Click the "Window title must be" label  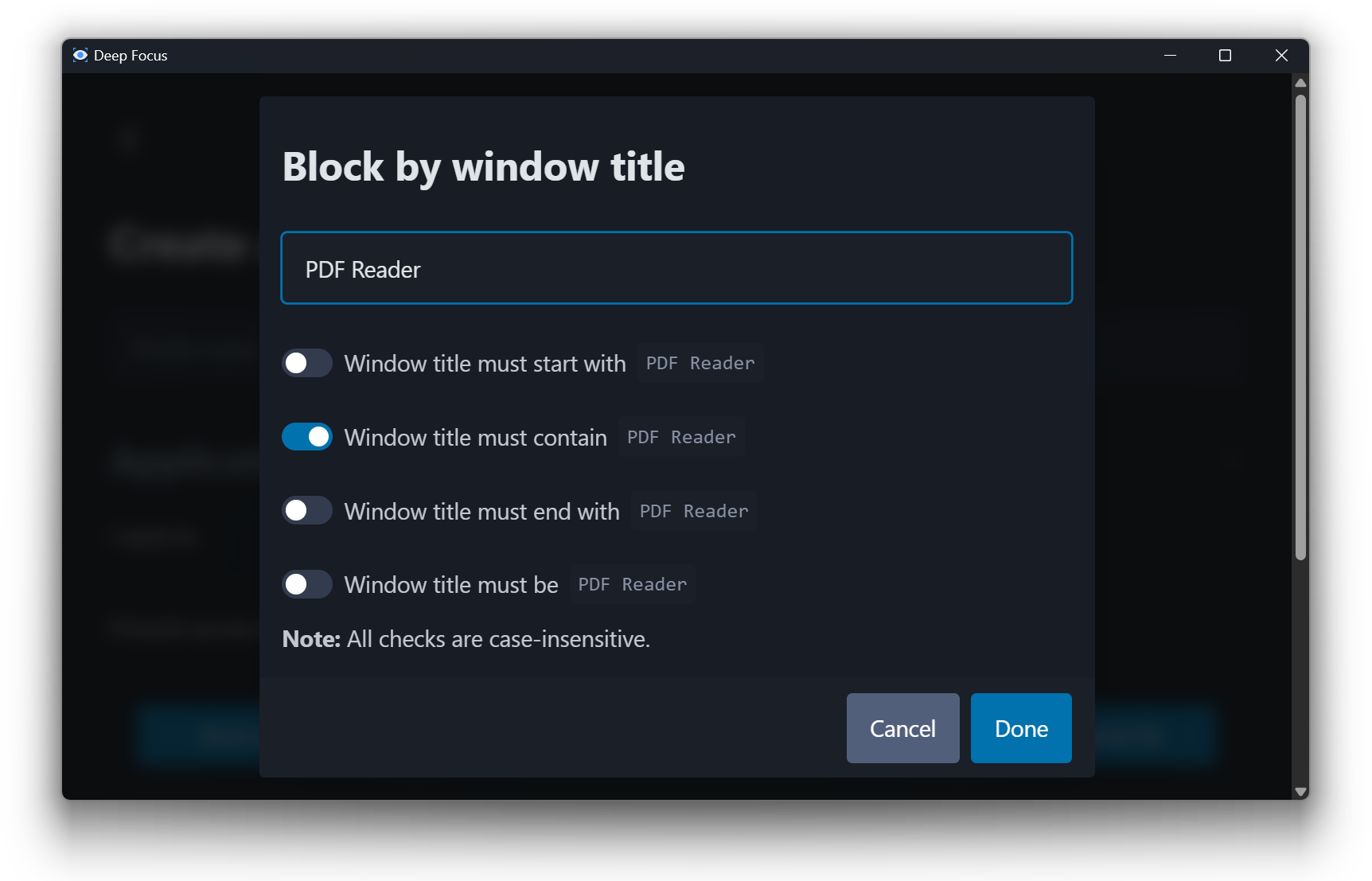tap(451, 585)
